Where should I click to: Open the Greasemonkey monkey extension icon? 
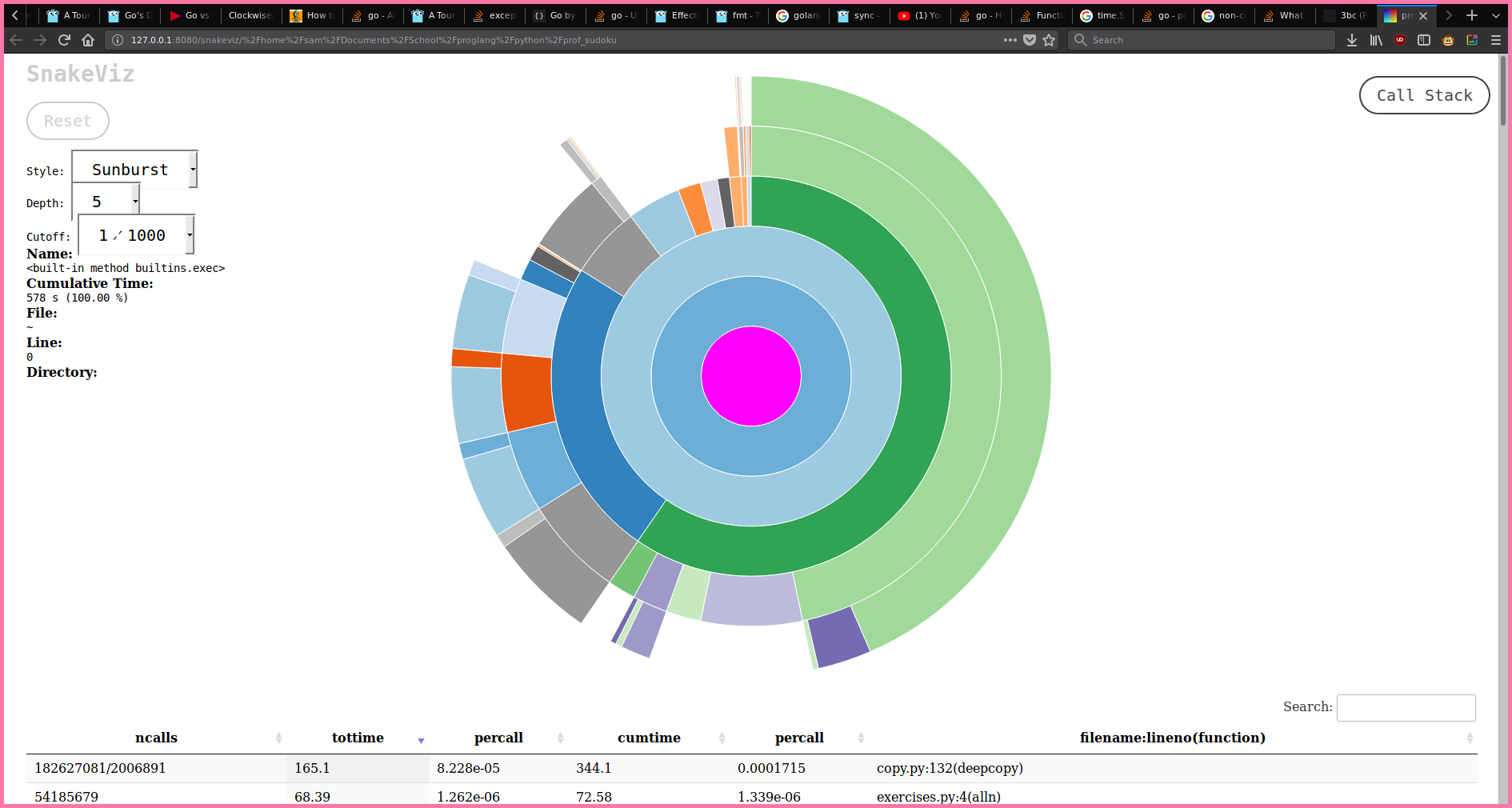coord(1448,40)
